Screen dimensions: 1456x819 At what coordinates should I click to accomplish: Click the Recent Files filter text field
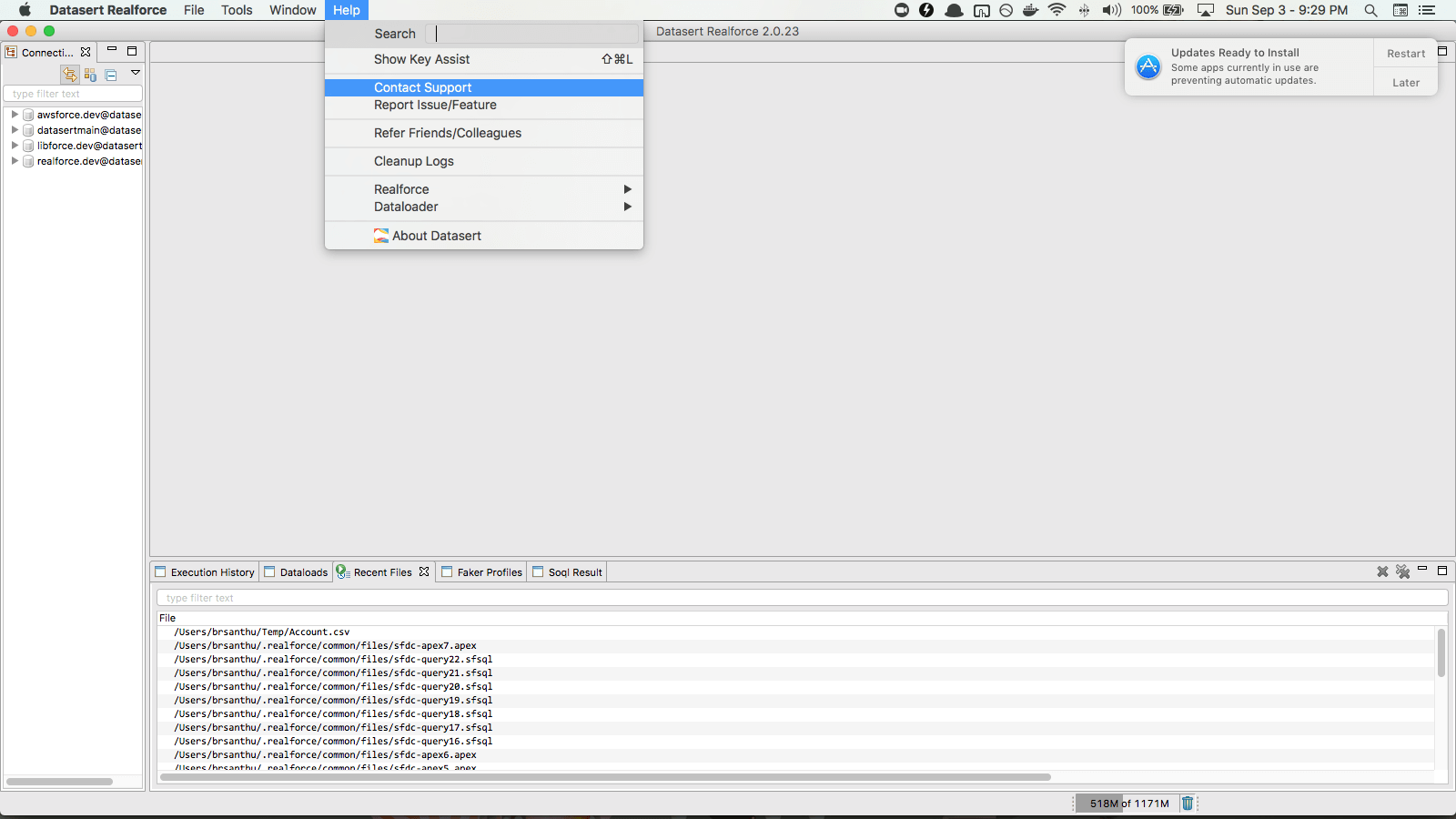coord(801,598)
